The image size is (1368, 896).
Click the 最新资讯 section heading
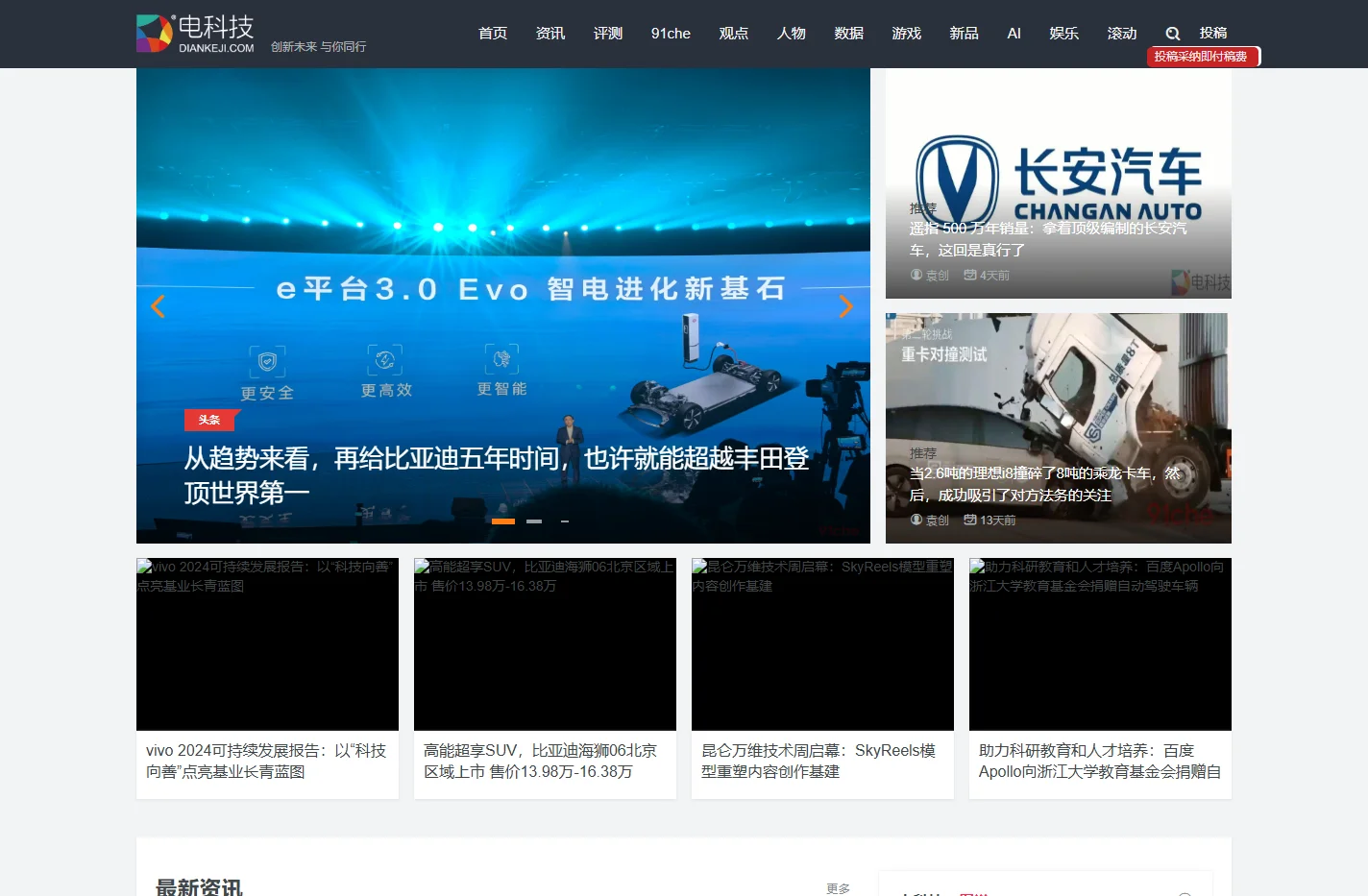point(200,887)
